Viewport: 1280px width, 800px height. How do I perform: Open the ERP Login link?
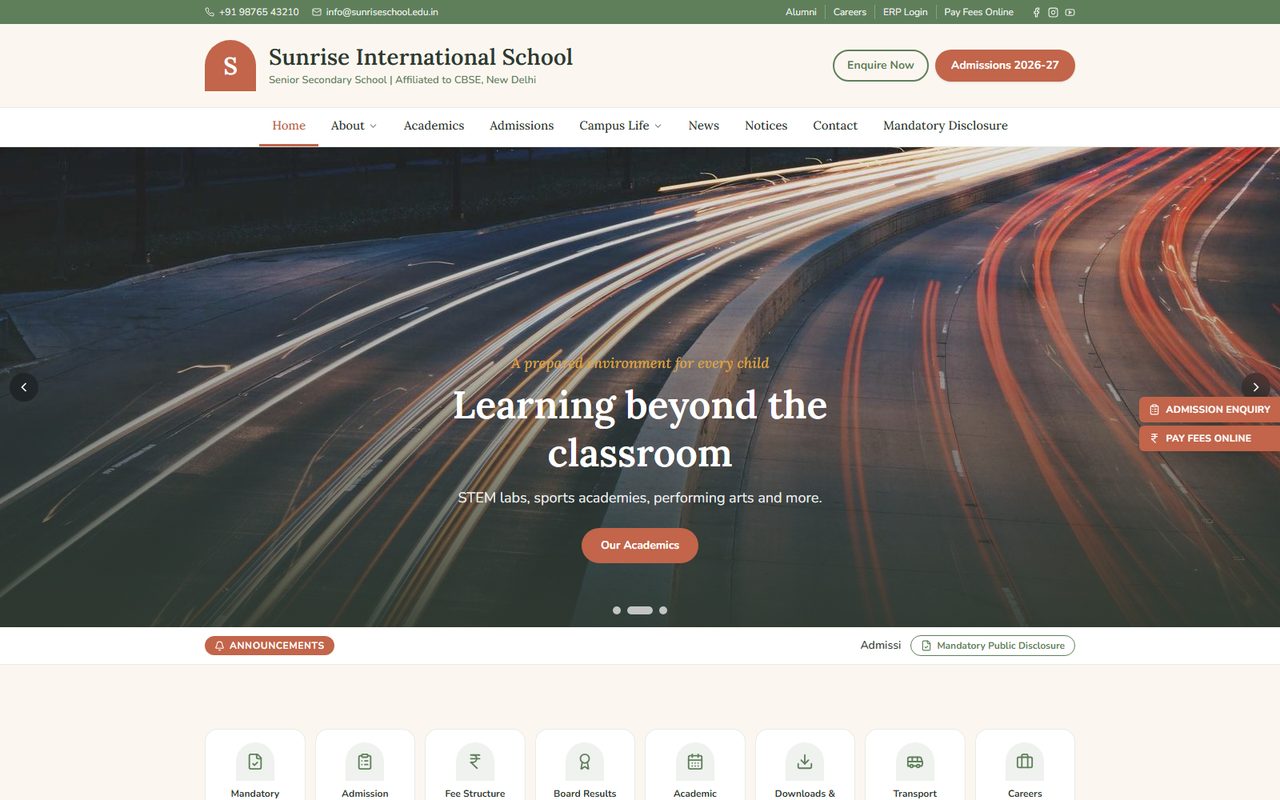[905, 12]
